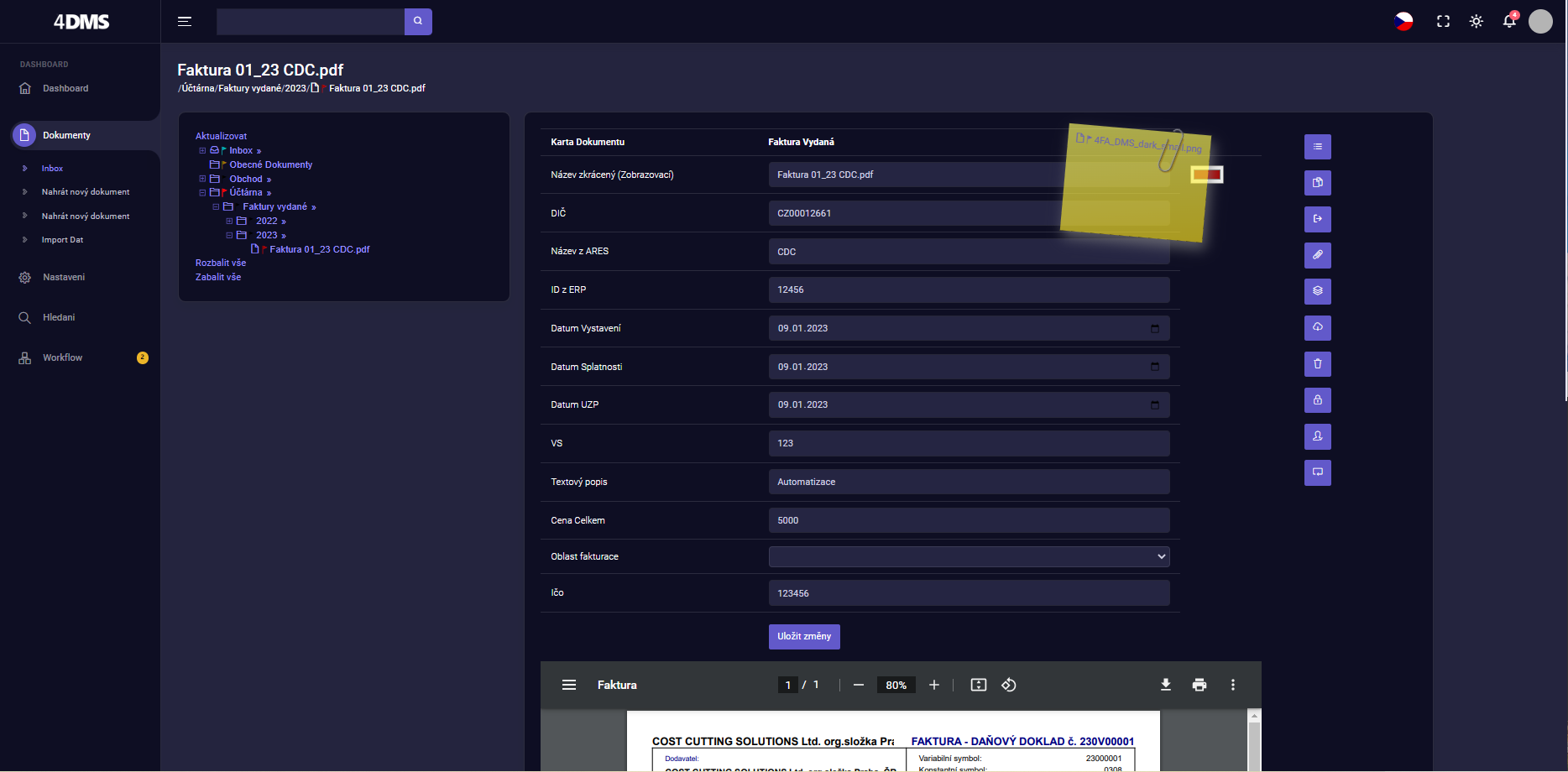The height and width of the screenshot is (772, 1568).
Task: Open Workflow in the sidebar menu
Action: (63, 357)
